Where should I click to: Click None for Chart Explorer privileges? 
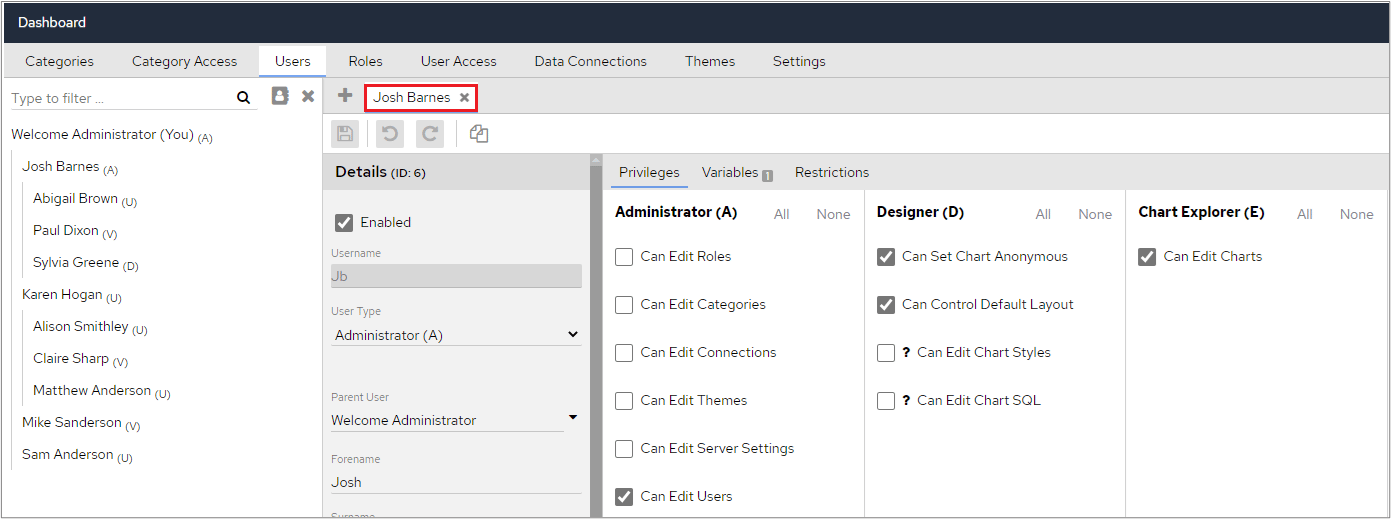coord(1356,214)
